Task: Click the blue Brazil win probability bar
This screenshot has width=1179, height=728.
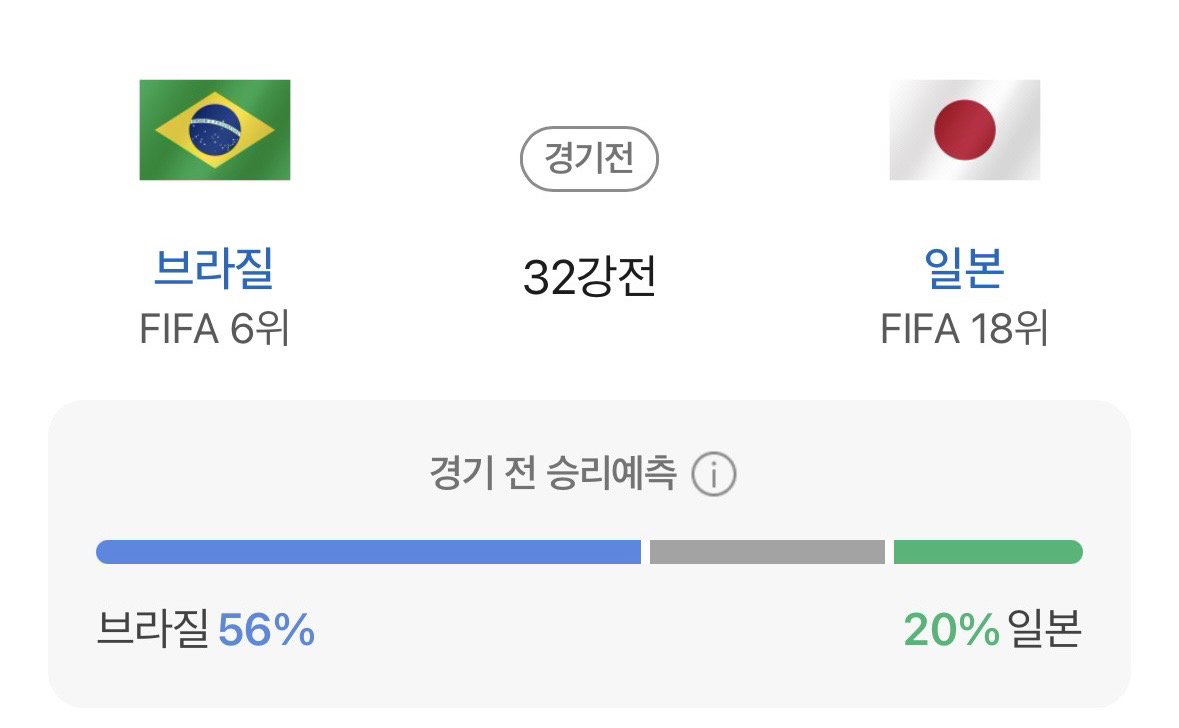Action: click(x=368, y=552)
